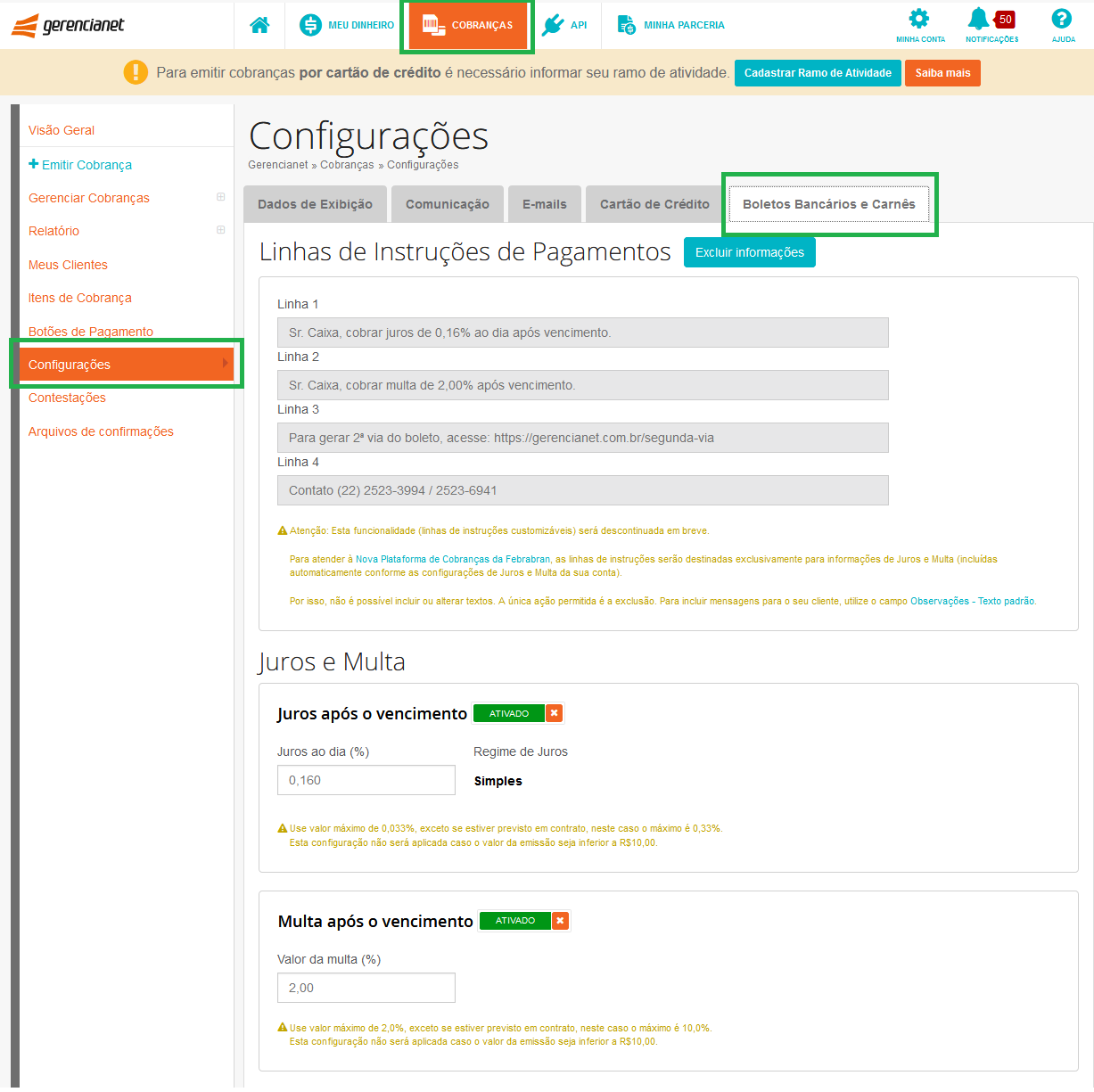Click Linha 2 instruction field
The width and height of the screenshot is (1094, 1092).
(x=583, y=385)
